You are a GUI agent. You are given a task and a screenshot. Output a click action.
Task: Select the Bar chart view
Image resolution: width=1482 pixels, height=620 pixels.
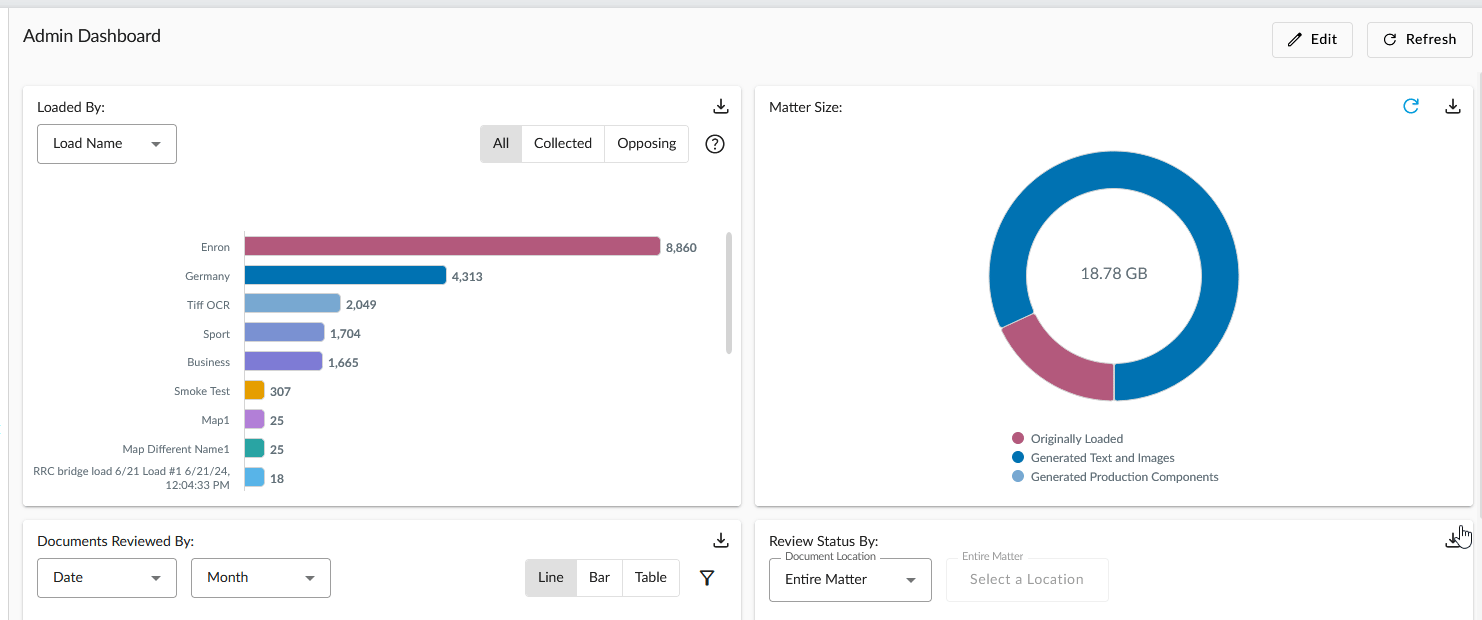(599, 577)
